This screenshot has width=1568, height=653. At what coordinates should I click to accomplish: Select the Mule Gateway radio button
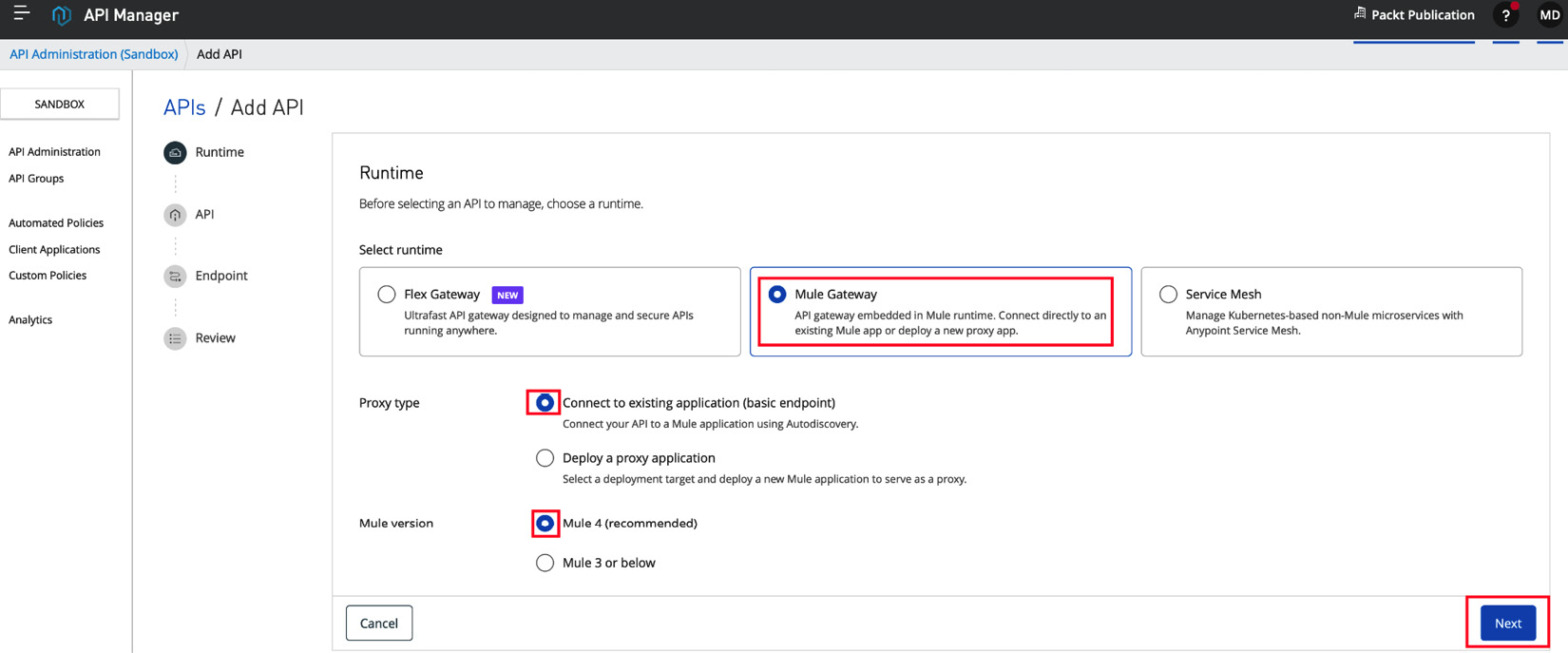(777, 295)
